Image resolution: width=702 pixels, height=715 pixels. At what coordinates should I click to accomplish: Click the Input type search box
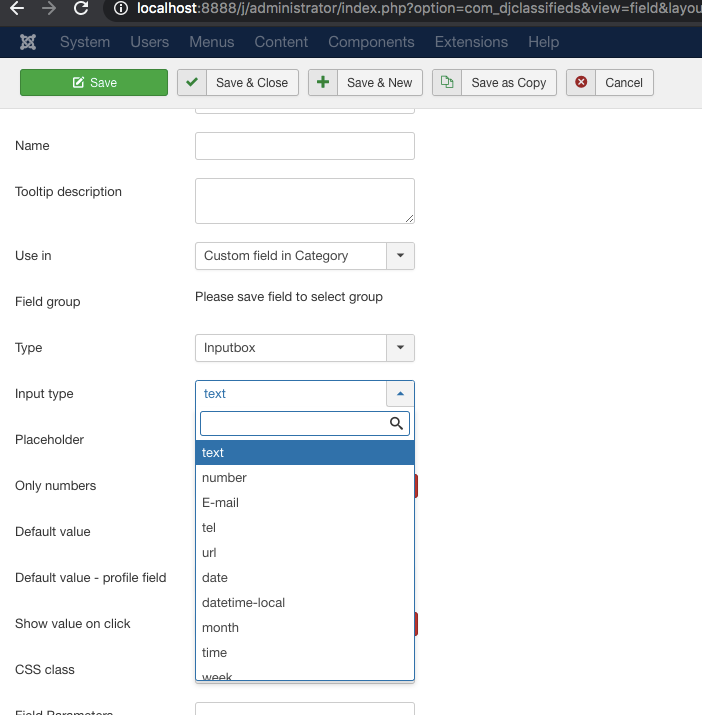(305, 424)
